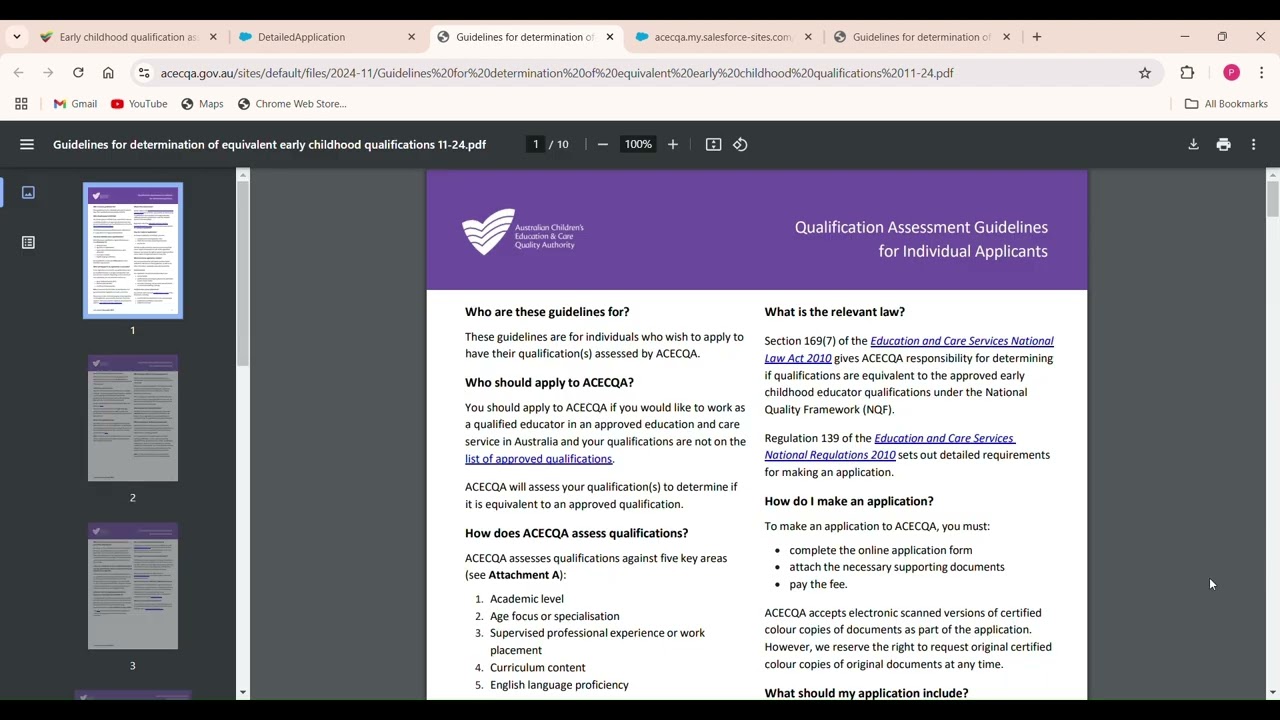Open list of approved qualifications link
This screenshot has height=720, width=1280.
coord(538,459)
